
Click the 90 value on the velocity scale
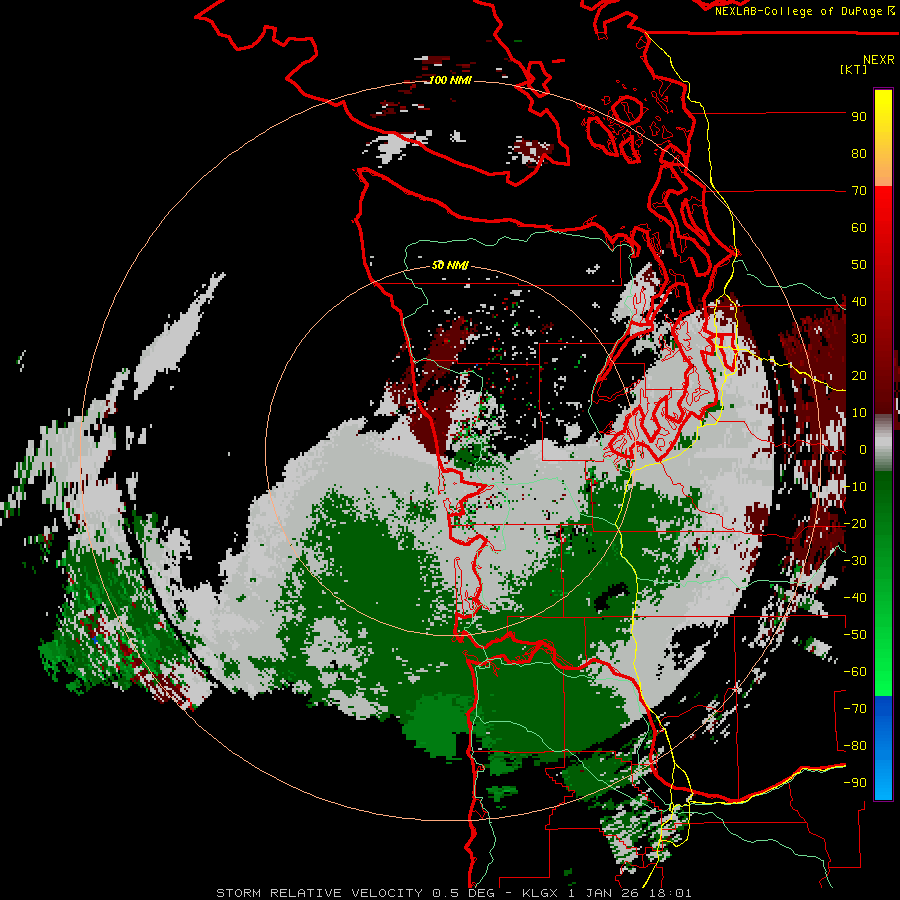pos(859,117)
